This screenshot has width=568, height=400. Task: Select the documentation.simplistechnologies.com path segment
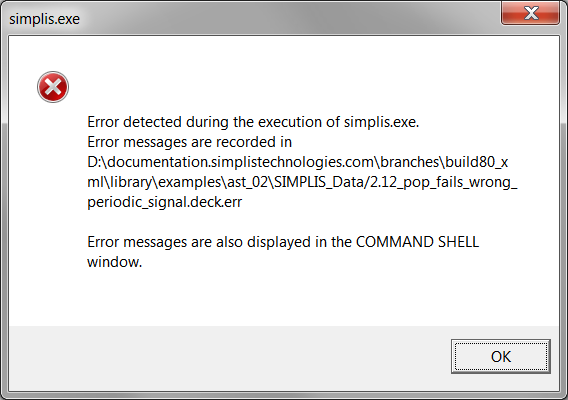click(x=241, y=162)
